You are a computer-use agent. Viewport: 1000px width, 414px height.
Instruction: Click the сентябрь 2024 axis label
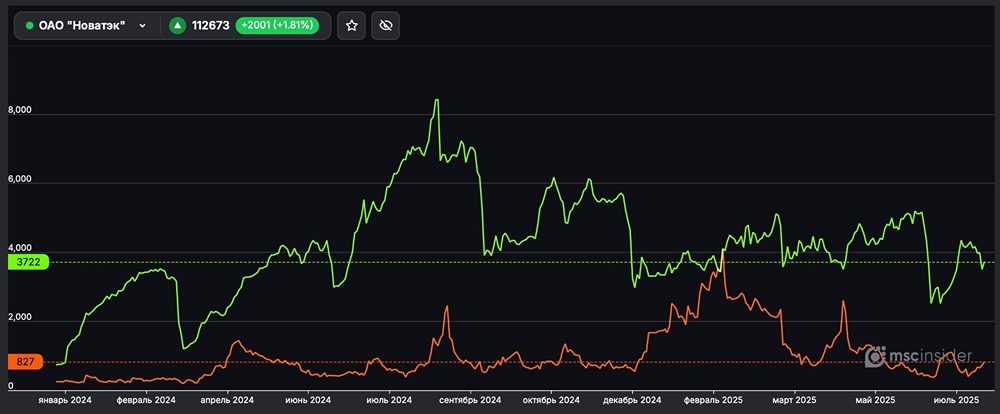[x=468, y=400]
